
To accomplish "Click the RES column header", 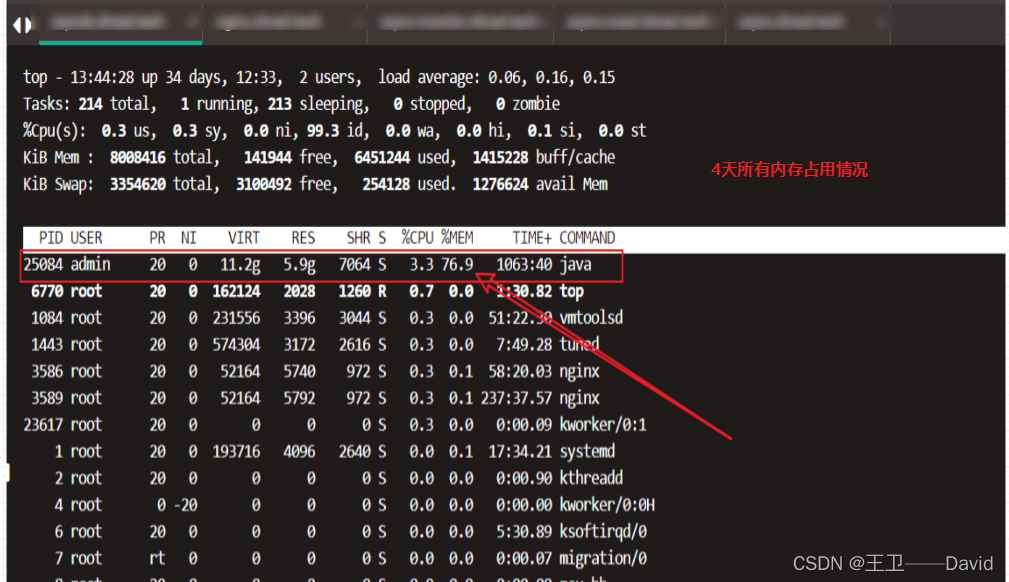I will [x=303, y=238].
